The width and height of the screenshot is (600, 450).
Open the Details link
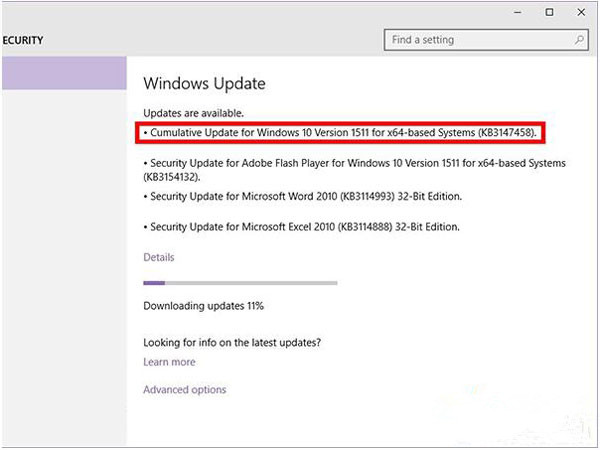(x=159, y=257)
